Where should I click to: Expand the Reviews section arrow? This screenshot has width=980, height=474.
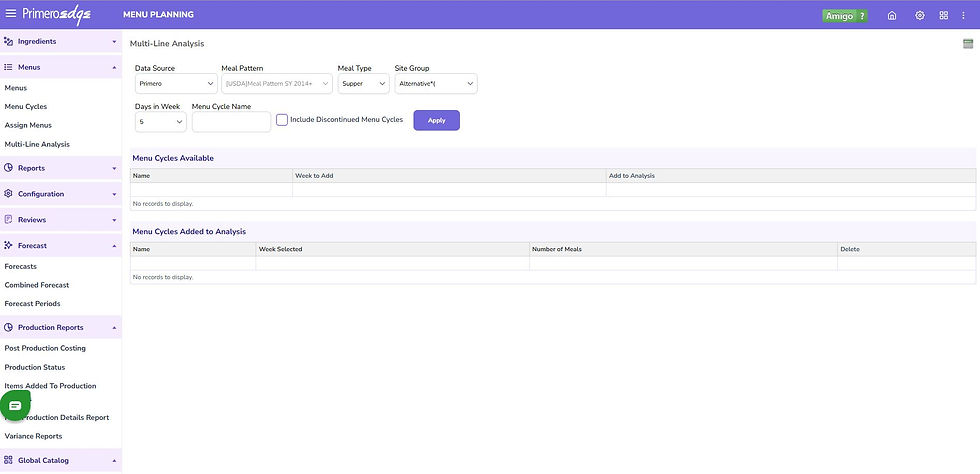114,220
